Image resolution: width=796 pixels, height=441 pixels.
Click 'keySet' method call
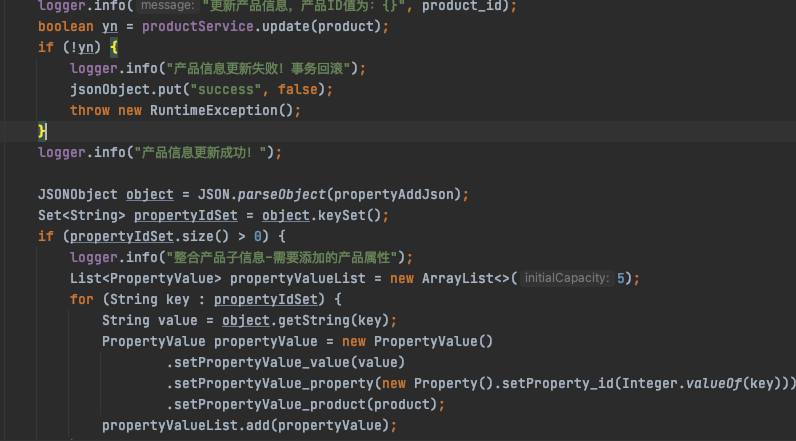point(342,215)
